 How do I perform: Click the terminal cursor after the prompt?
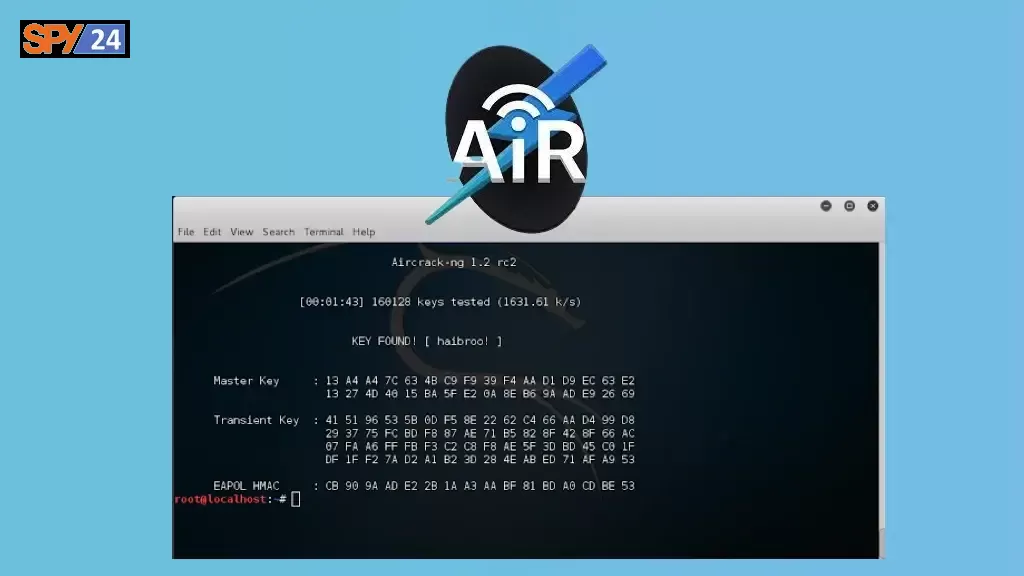pyautogui.click(x=296, y=500)
